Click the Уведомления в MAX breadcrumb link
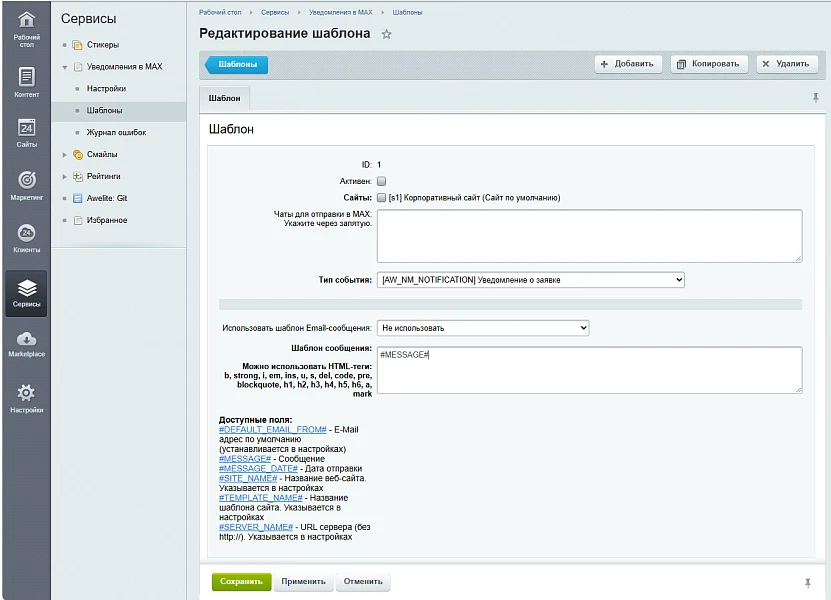Viewport: 831px width, 600px height. (x=341, y=12)
